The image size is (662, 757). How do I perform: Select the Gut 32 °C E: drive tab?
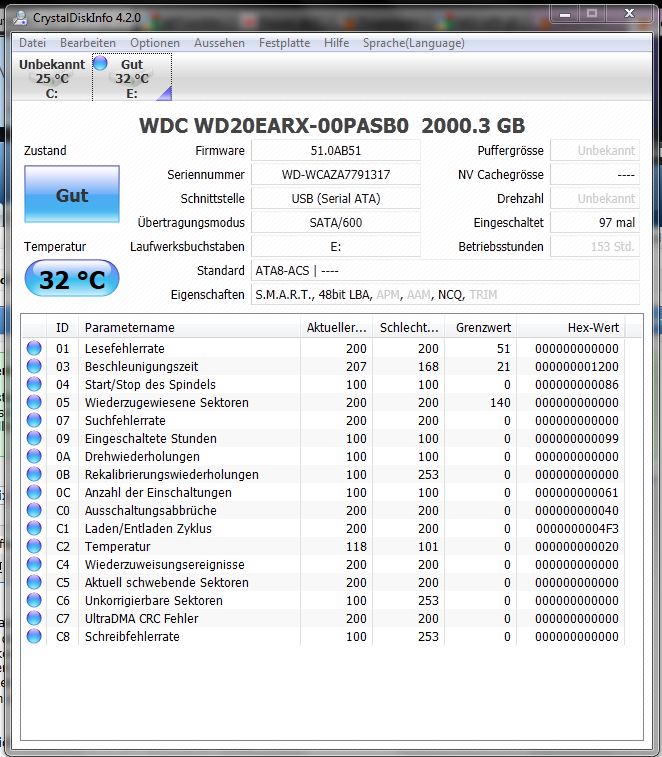(x=132, y=78)
